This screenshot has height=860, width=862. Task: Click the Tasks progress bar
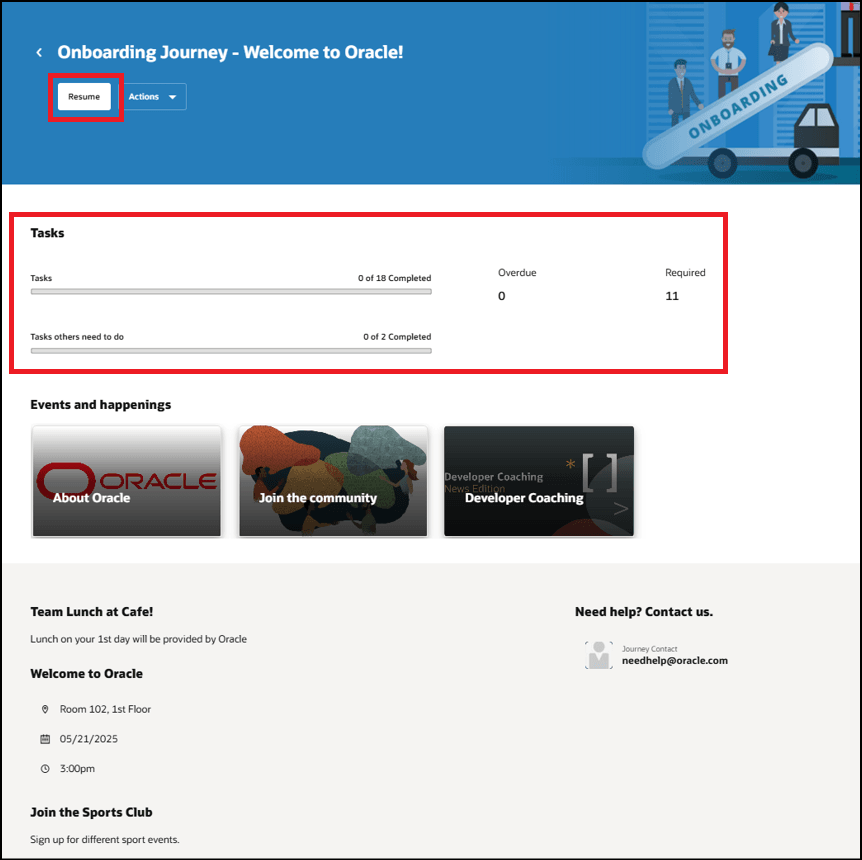[x=231, y=292]
